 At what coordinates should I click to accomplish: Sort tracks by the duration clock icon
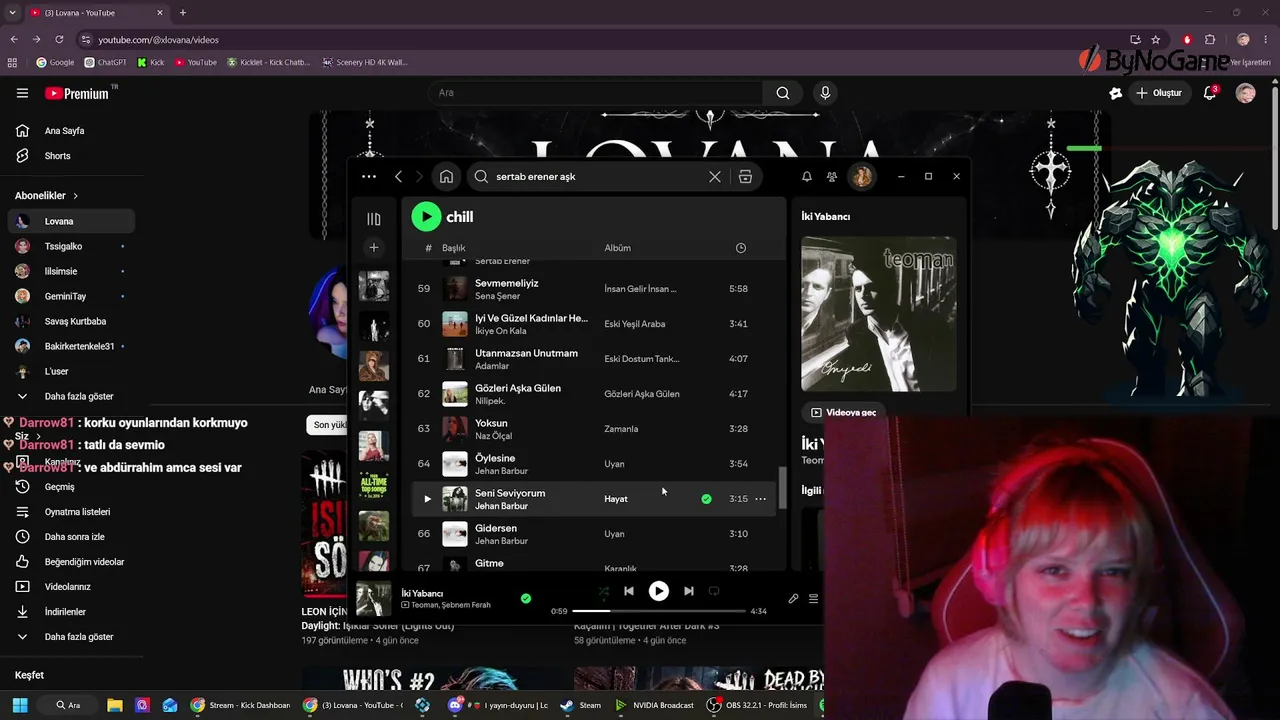pyautogui.click(x=741, y=248)
